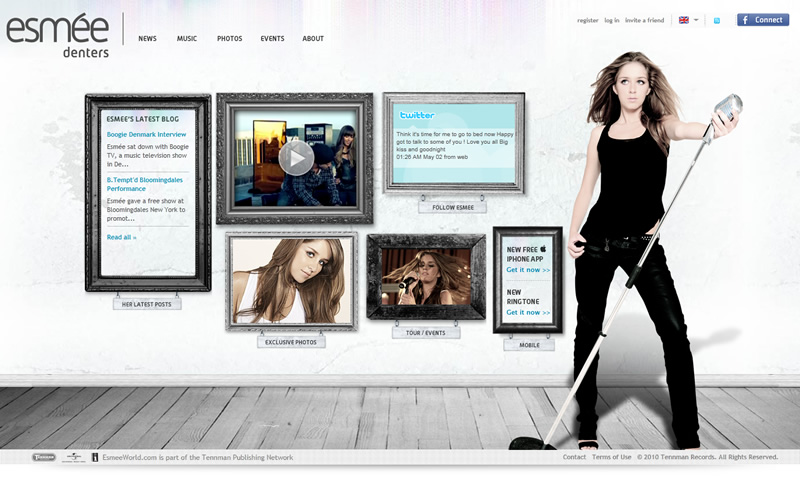Click the HER LATEST POSTS label
Viewport: 800px width, 484px height.
147,304
